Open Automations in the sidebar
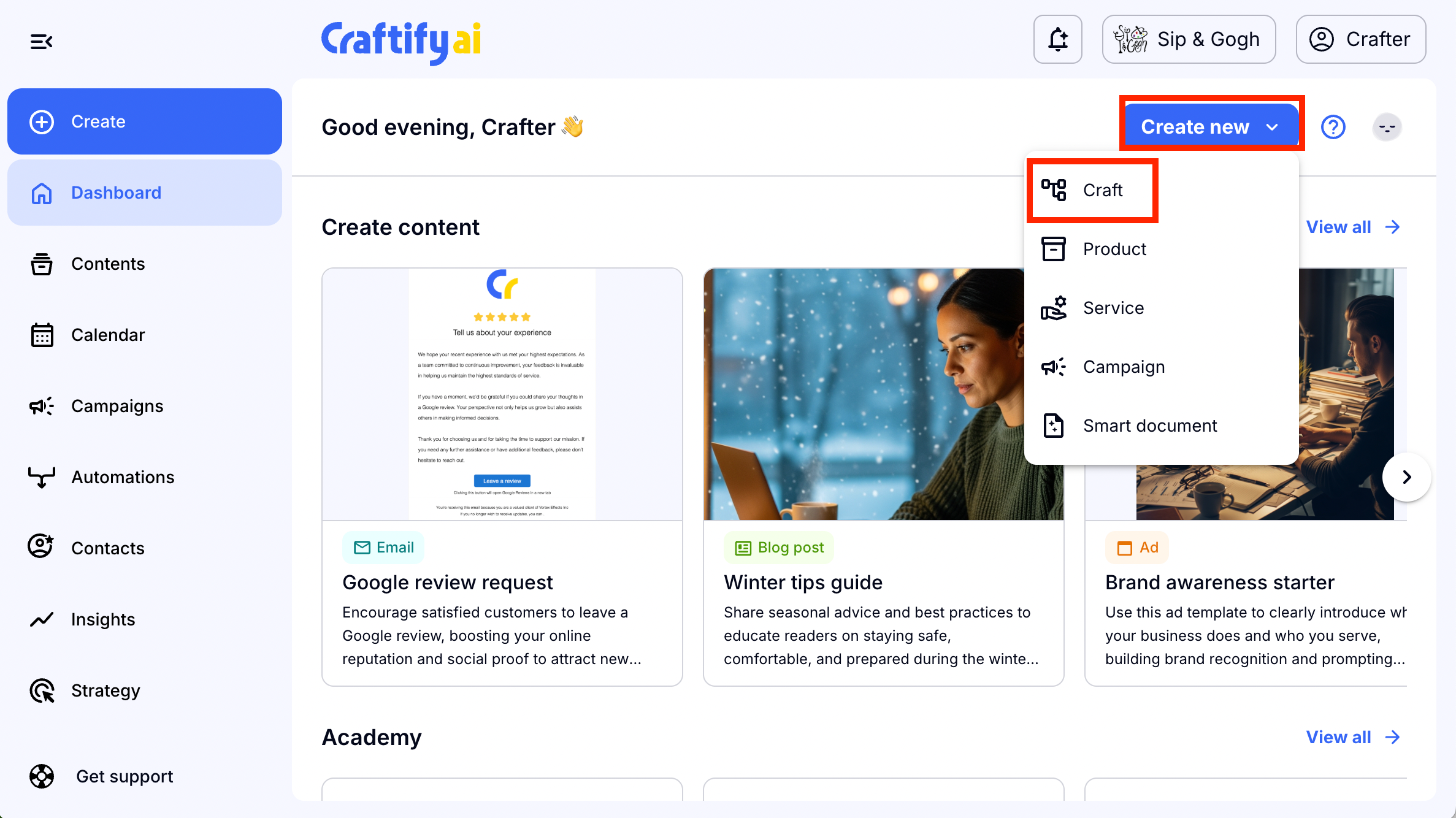 [123, 477]
